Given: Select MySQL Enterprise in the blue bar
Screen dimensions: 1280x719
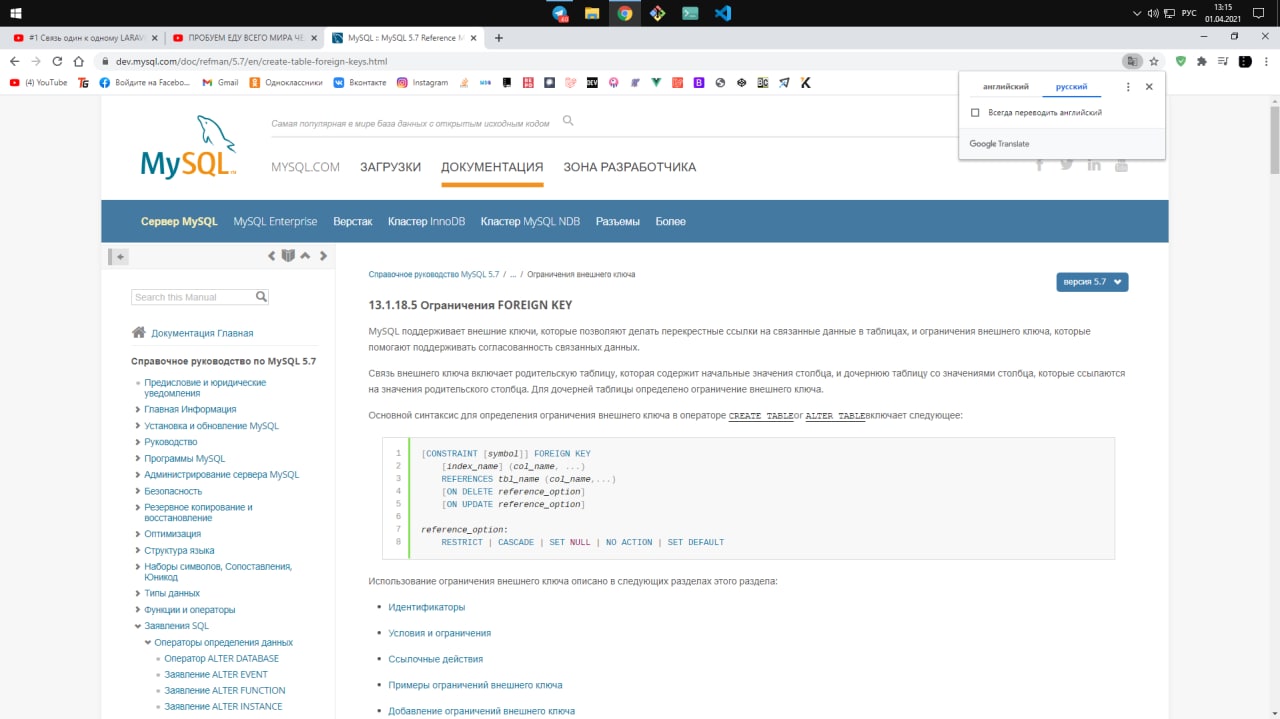Looking at the screenshot, I should click(x=275, y=221).
